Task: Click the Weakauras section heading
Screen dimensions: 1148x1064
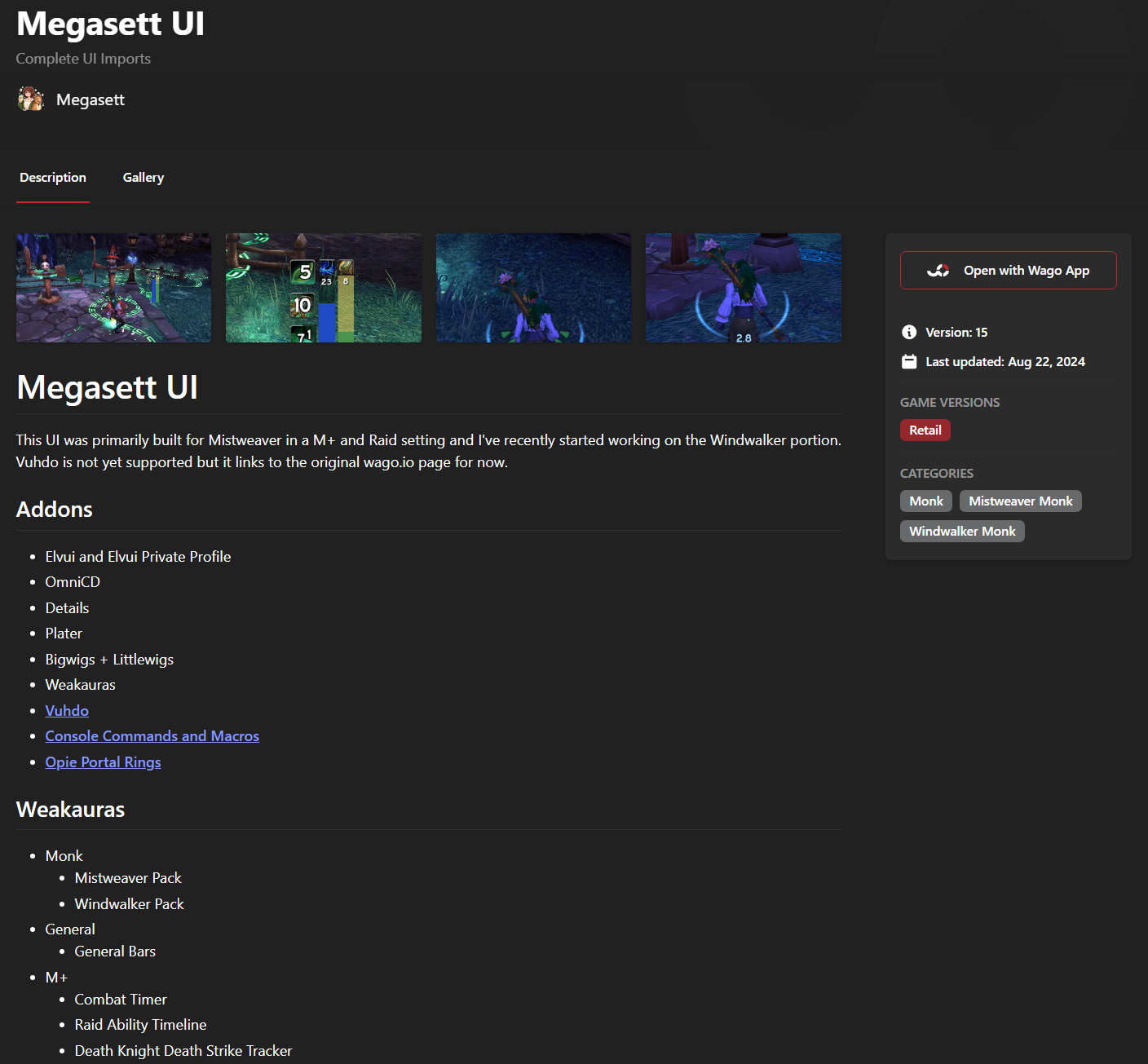Action: (x=70, y=810)
